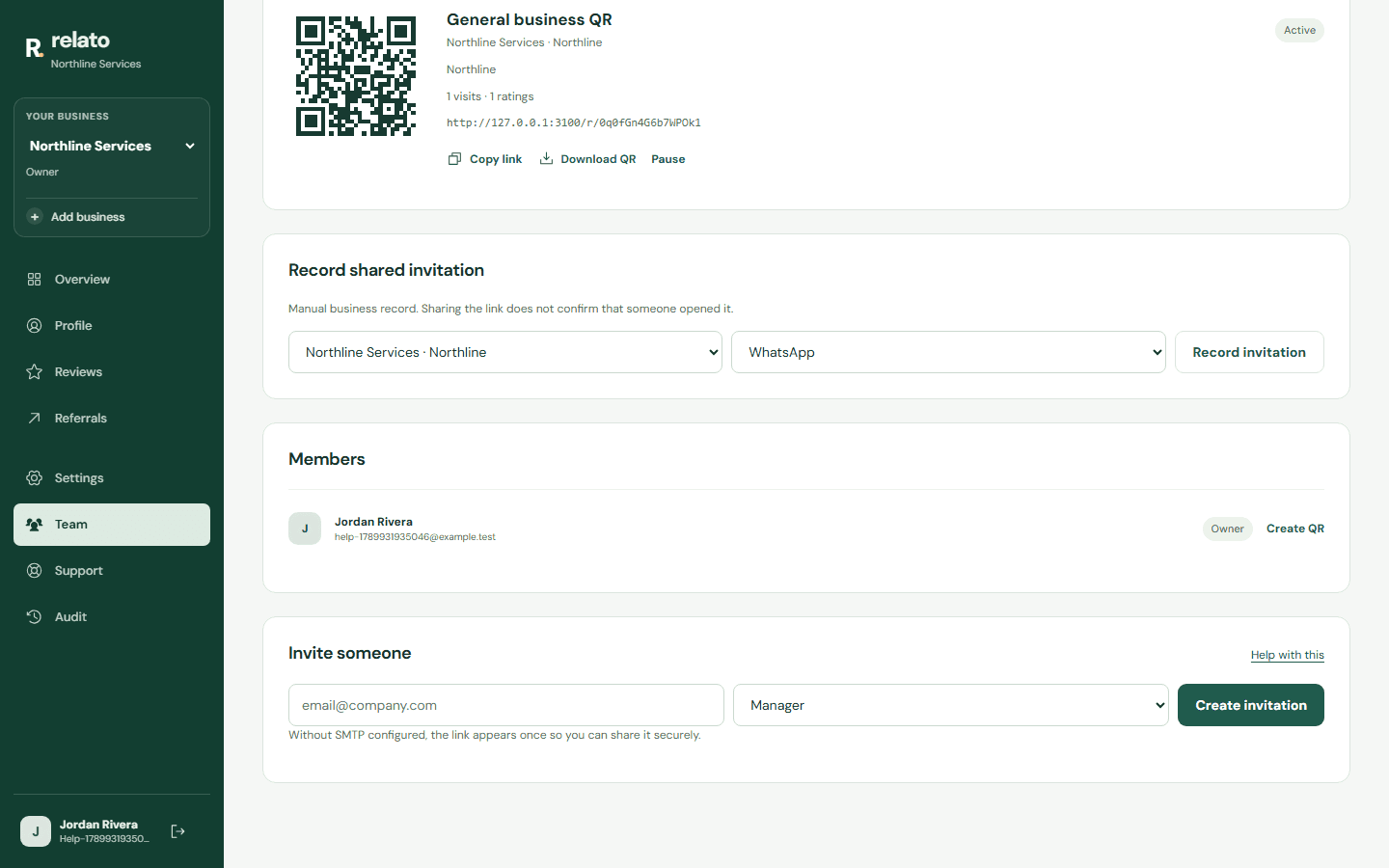
Task: Click the QR URL http://127.0.0.1:3100/r/ text
Action: coord(574,122)
